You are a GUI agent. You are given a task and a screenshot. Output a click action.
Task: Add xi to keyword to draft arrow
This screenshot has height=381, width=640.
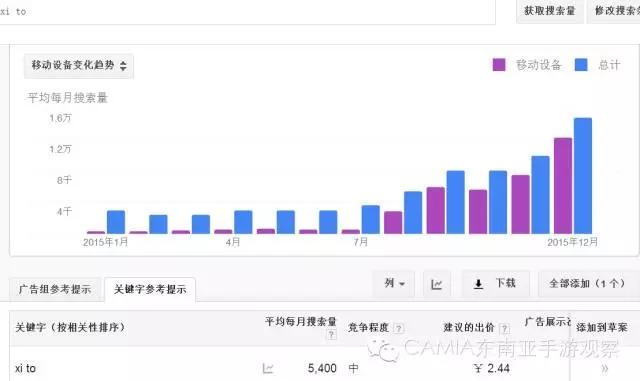[x=604, y=368]
